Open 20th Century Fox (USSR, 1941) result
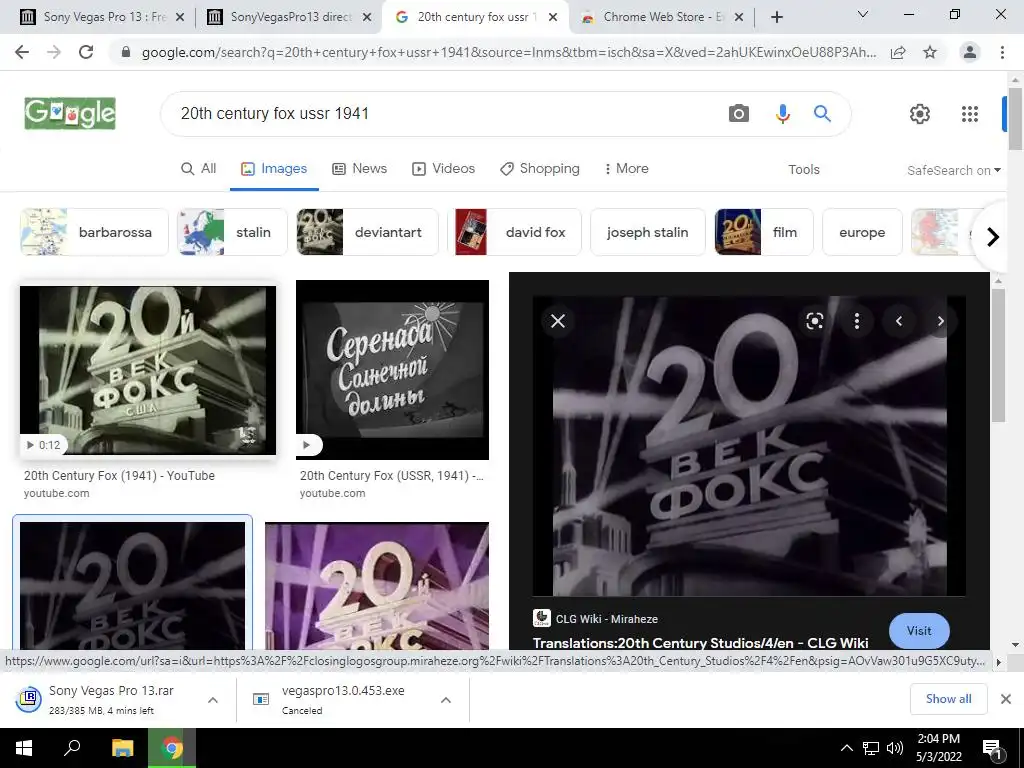 [392, 475]
